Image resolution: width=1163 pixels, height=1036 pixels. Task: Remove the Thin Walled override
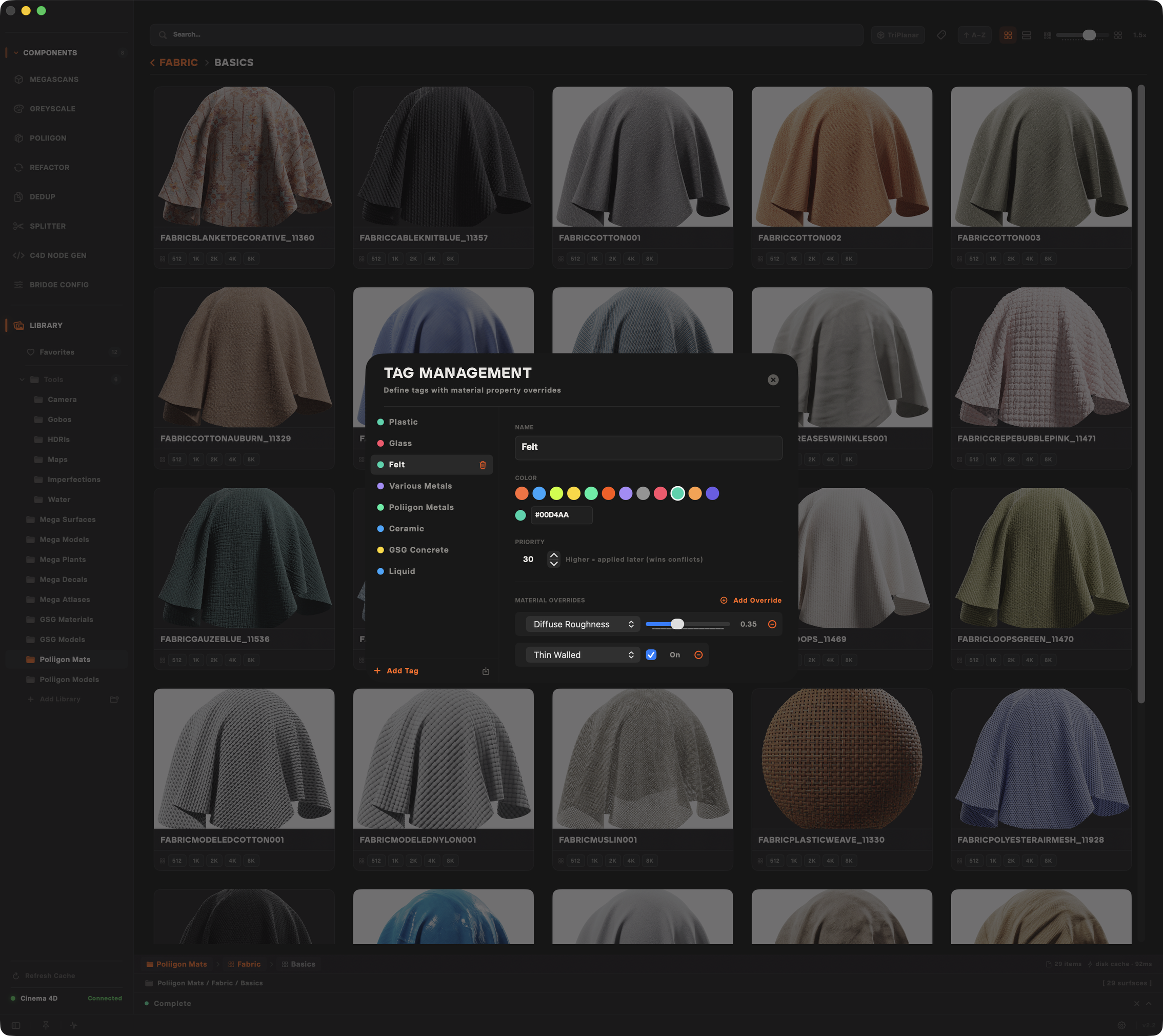[x=698, y=655]
